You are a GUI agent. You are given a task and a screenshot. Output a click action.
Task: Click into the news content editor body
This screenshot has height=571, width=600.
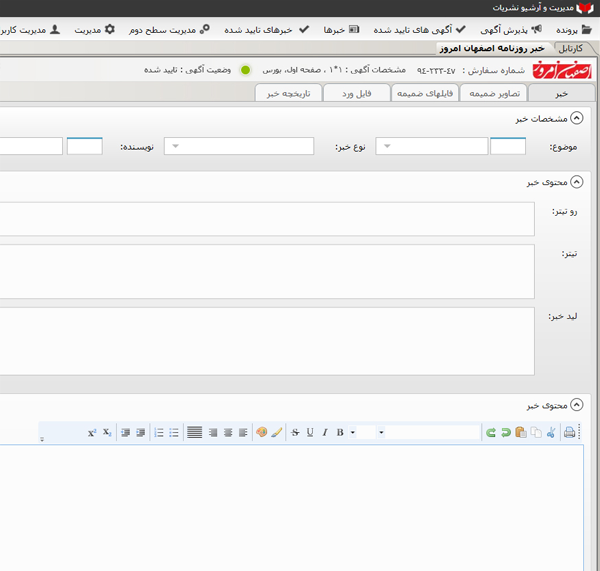click(x=292, y=507)
